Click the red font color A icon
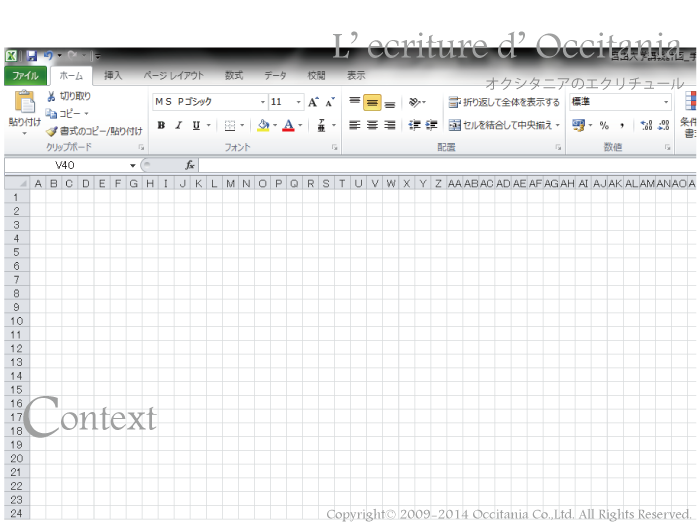The height and width of the screenshot is (531, 700). click(x=289, y=125)
